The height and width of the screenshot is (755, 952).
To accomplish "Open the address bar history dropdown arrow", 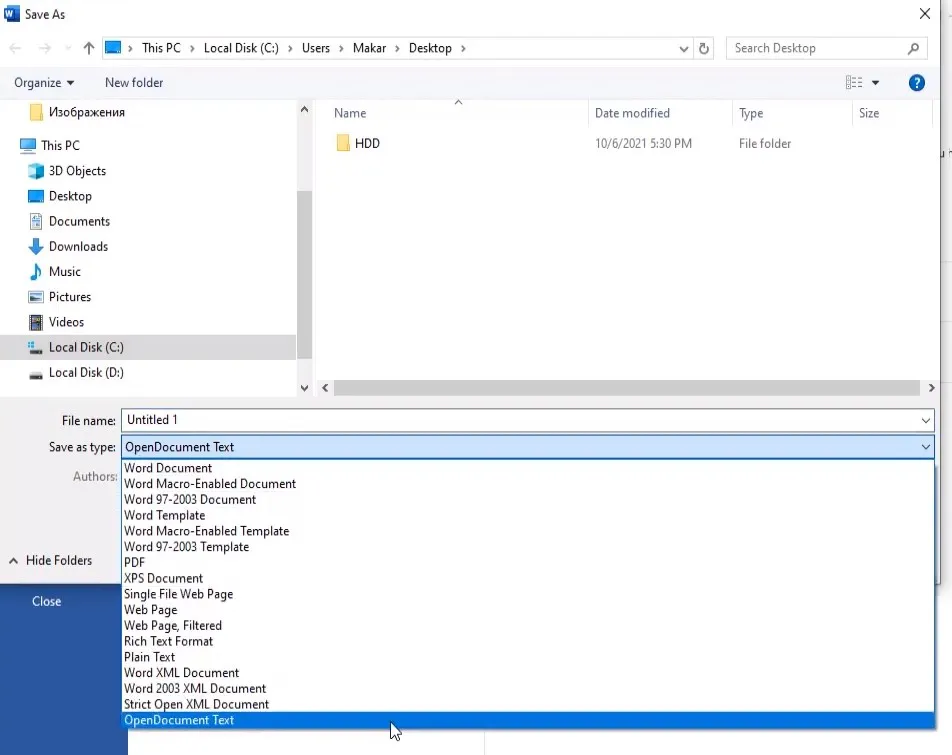I will pyautogui.click(x=684, y=48).
